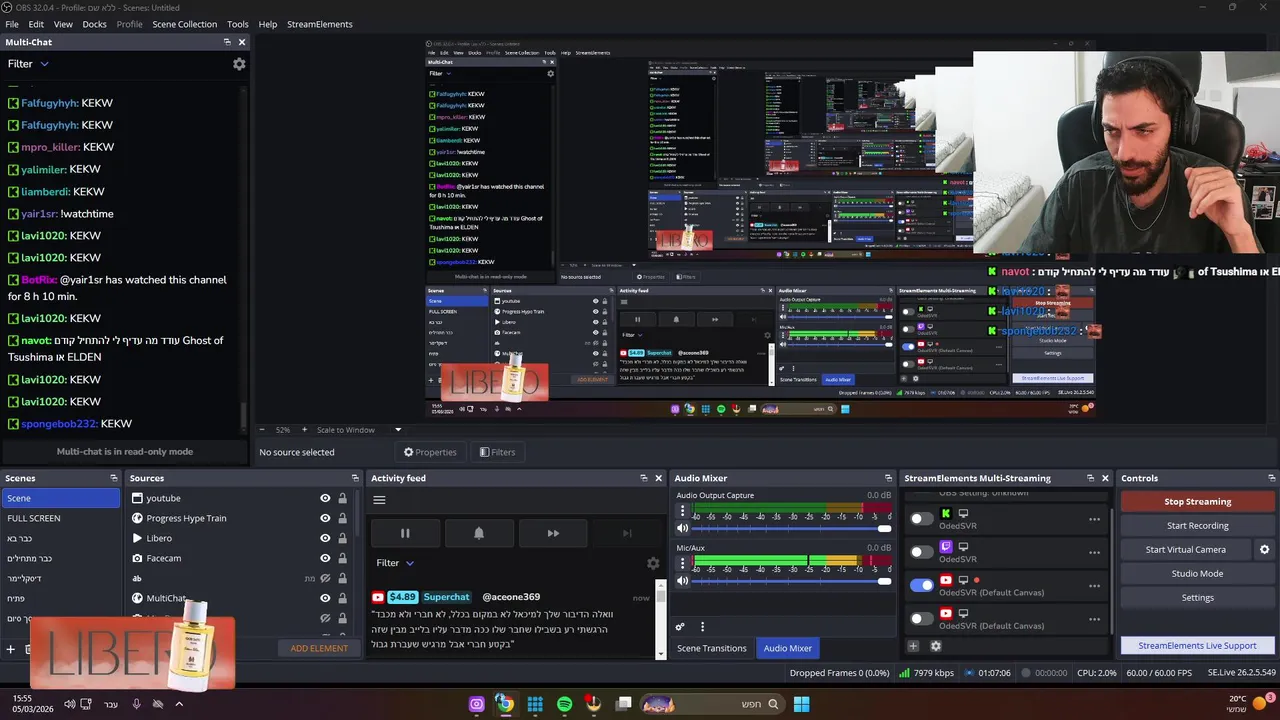Open the Scene Collection menu
Screen dimensions: 1280x720
[184, 24]
